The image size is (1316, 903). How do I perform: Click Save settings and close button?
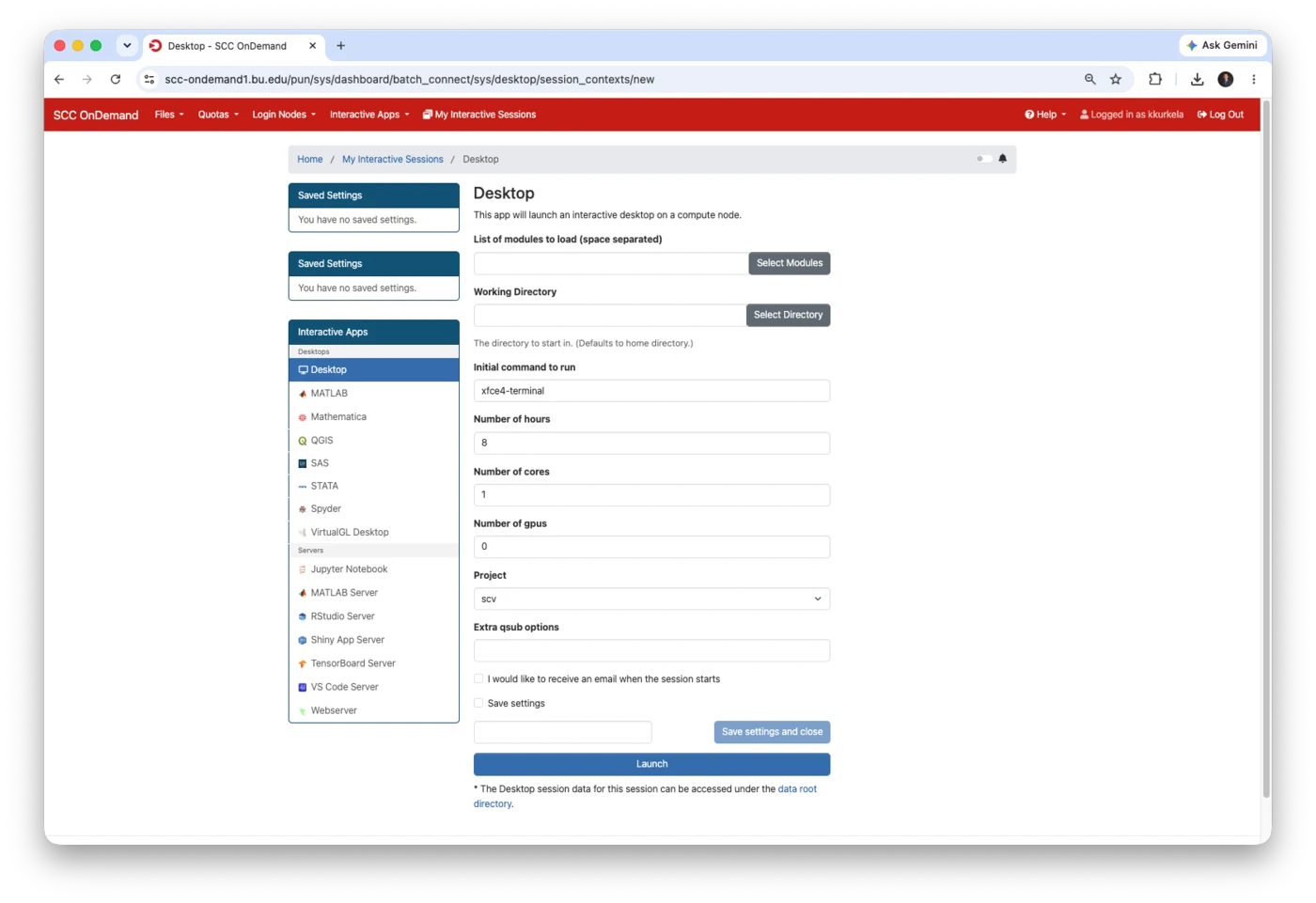(772, 732)
